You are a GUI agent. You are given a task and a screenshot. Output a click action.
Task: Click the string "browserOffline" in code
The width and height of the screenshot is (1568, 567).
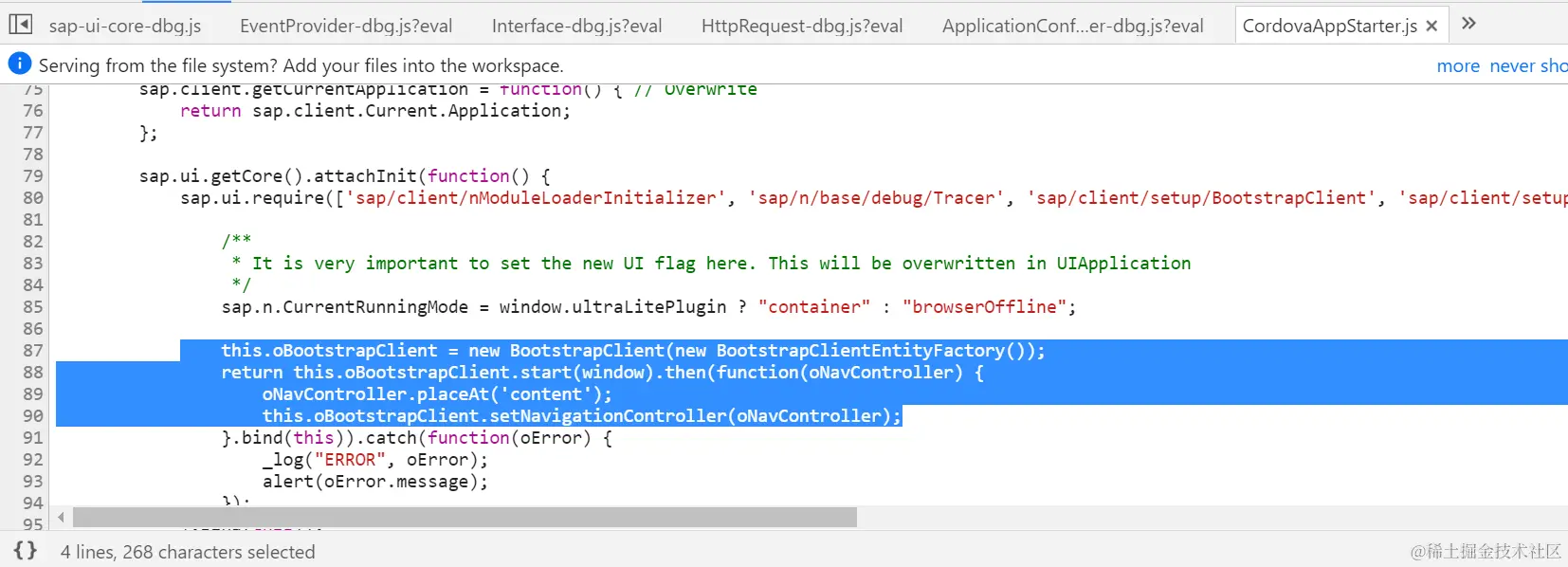click(x=984, y=306)
